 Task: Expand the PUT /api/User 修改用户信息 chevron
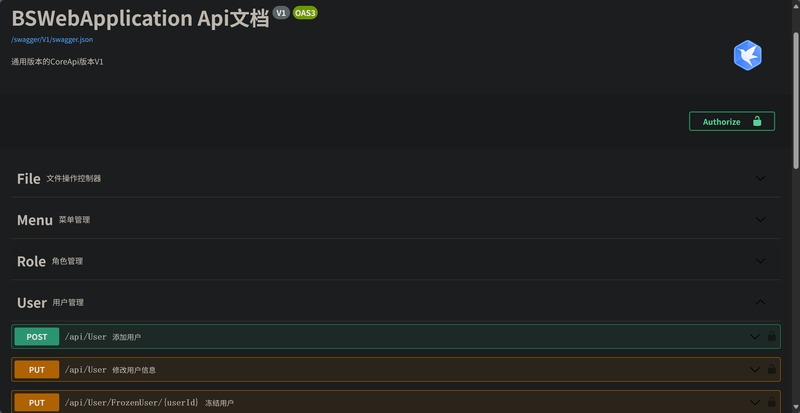click(x=755, y=370)
